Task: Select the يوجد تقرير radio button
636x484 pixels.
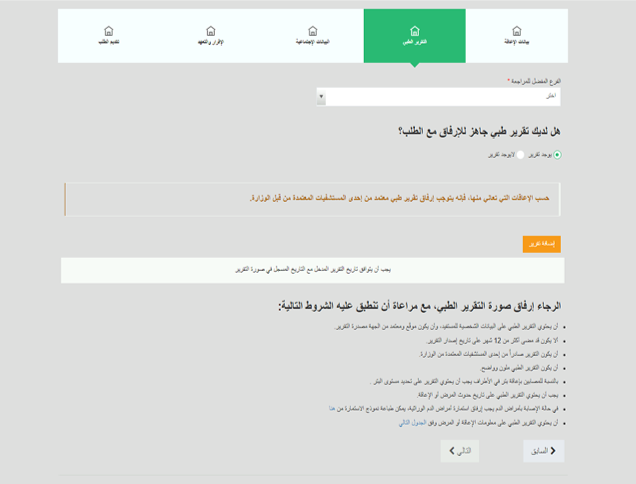Action: click(557, 155)
